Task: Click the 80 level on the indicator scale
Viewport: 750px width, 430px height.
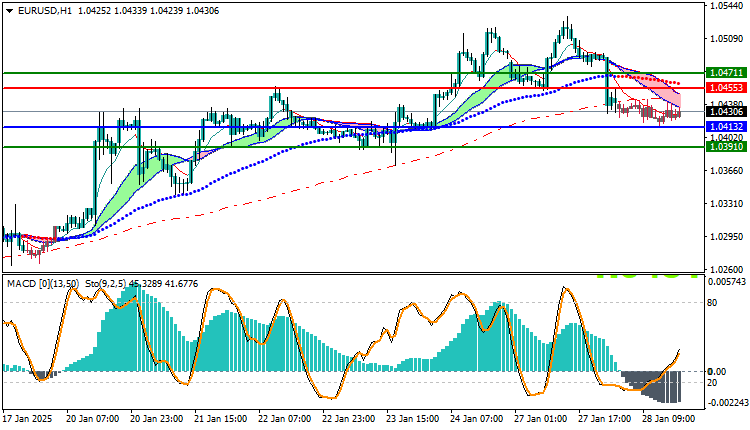Action: (x=712, y=302)
